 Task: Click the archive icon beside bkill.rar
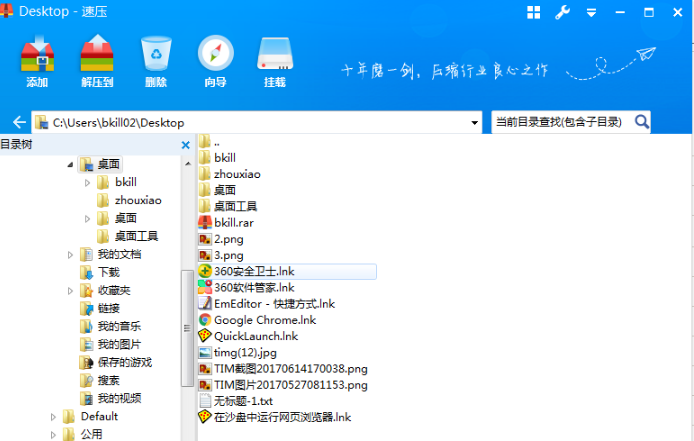click(x=205, y=222)
